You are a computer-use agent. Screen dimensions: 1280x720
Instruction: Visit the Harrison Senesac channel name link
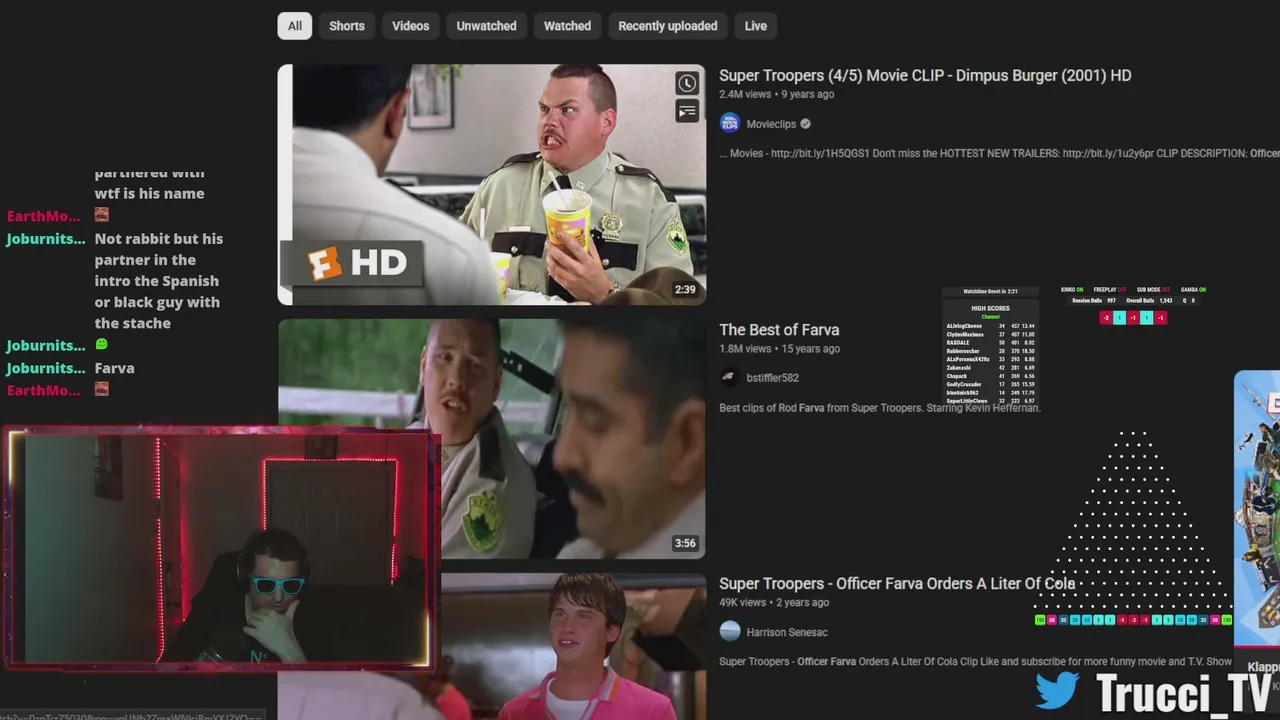787,632
